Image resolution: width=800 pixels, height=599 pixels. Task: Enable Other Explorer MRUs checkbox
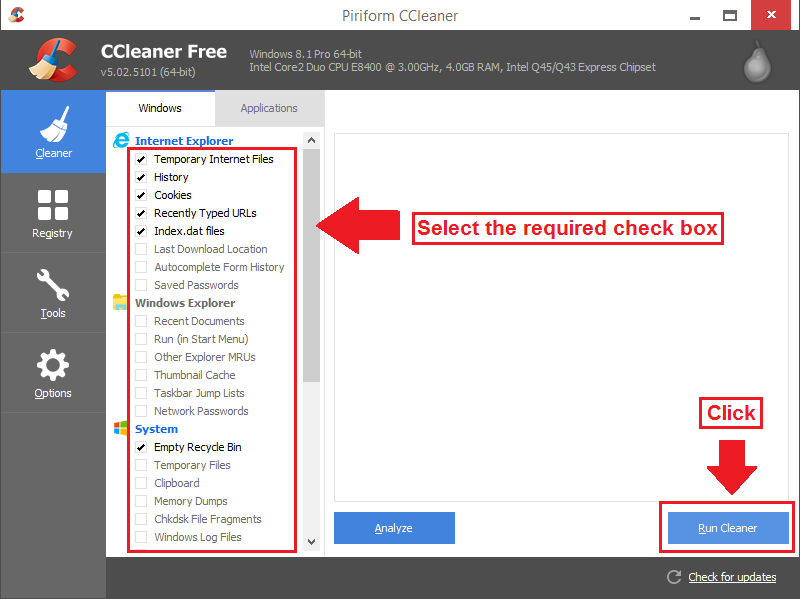141,357
